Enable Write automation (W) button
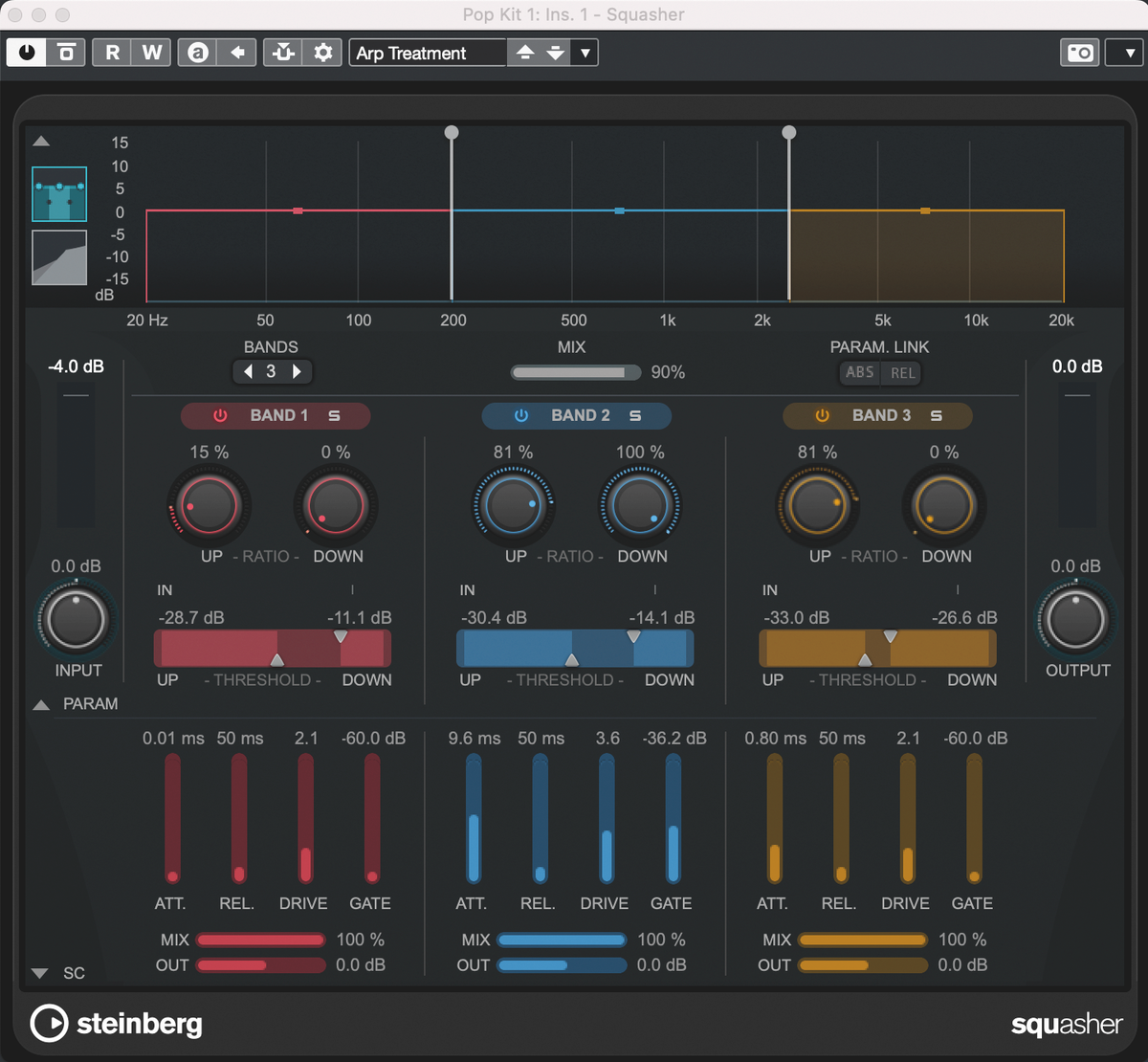 [152, 52]
